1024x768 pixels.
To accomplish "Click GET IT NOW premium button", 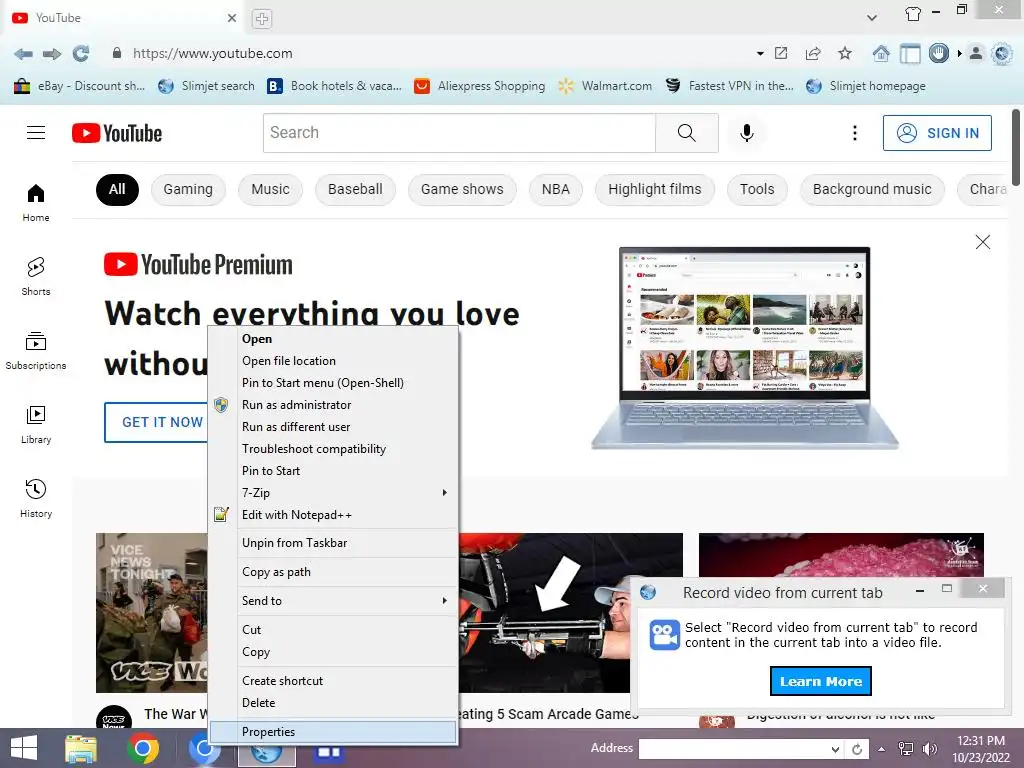I will (x=157, y=422).
